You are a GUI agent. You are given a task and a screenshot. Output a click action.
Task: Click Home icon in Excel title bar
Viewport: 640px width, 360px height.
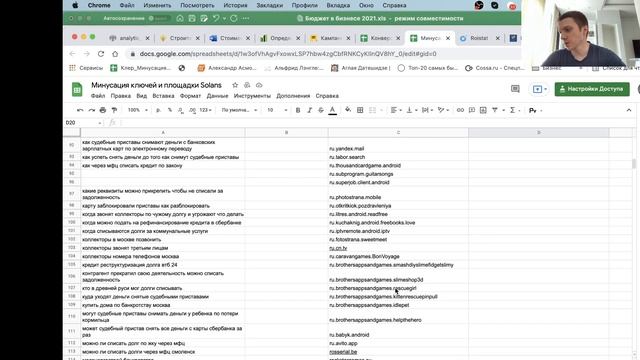[180, 18]
